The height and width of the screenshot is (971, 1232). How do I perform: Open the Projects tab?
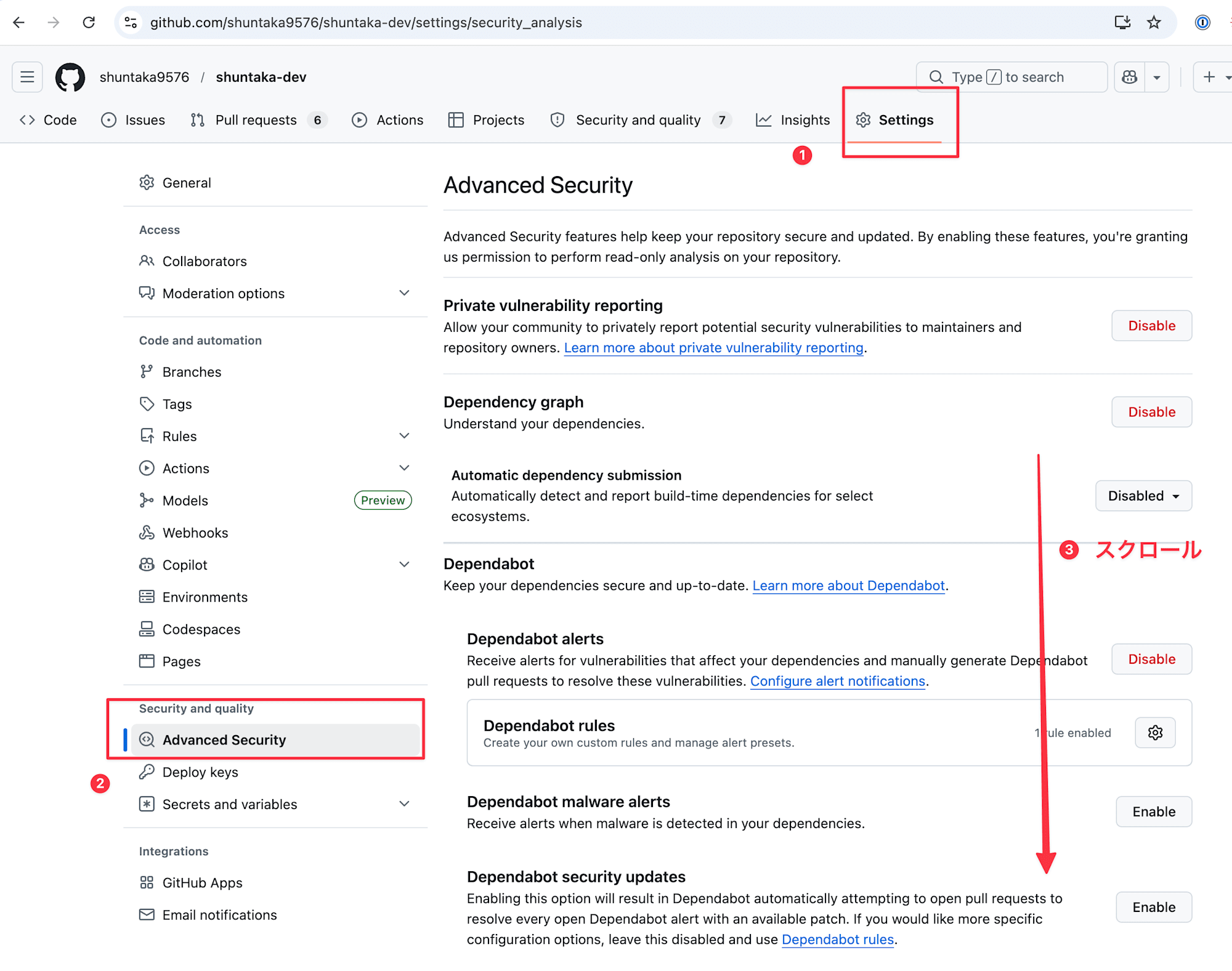click(x=487, y=120)
